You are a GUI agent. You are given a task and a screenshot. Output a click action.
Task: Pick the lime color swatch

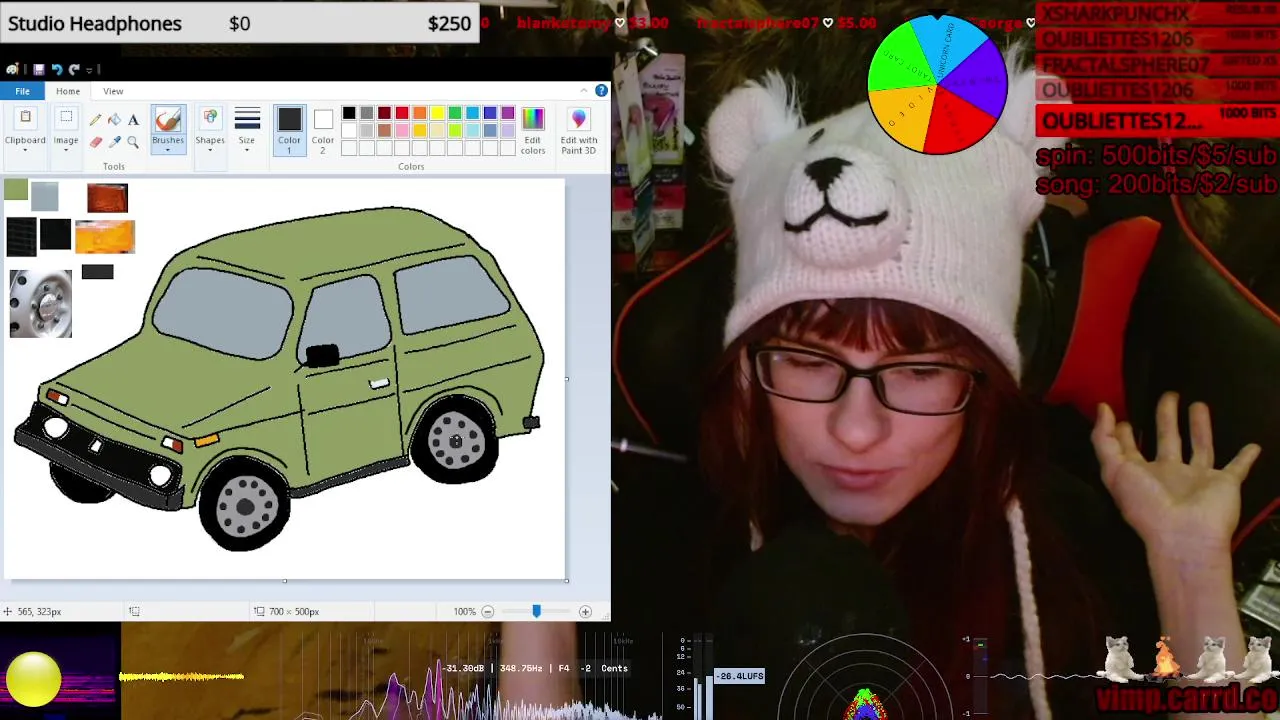[x=455, y=131]
